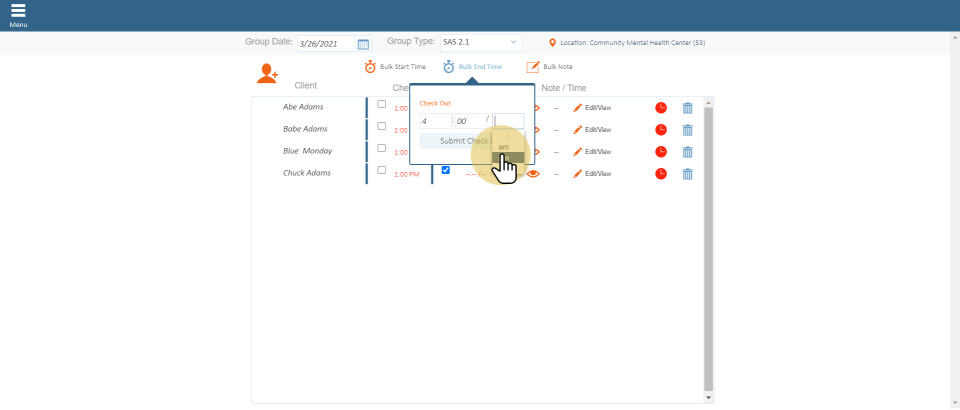960x410 pixels.
Task: Check the Abe Adams check-in checkbox
Action: pyautogui.click(x=381, y=104)
